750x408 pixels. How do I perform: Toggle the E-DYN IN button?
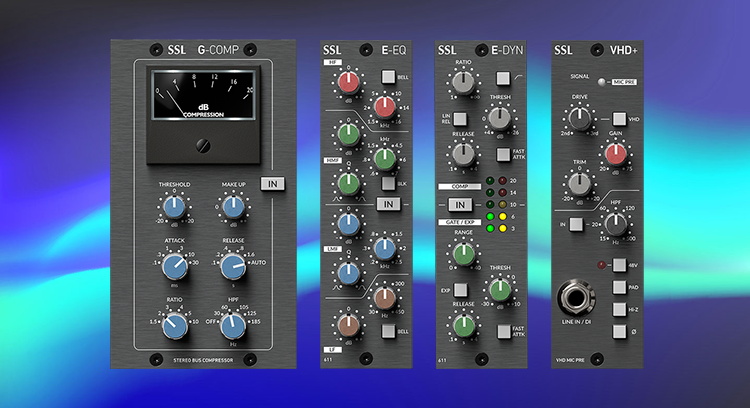tap(460, 205)
